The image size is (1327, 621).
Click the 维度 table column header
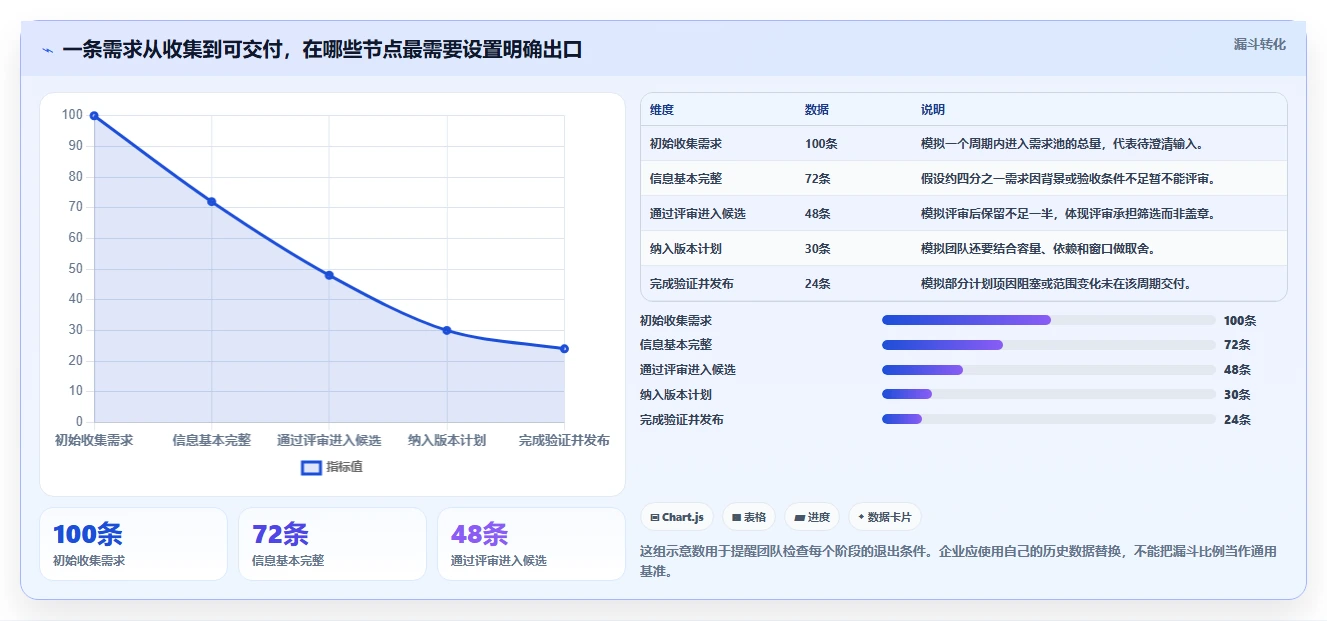[661, 110]
